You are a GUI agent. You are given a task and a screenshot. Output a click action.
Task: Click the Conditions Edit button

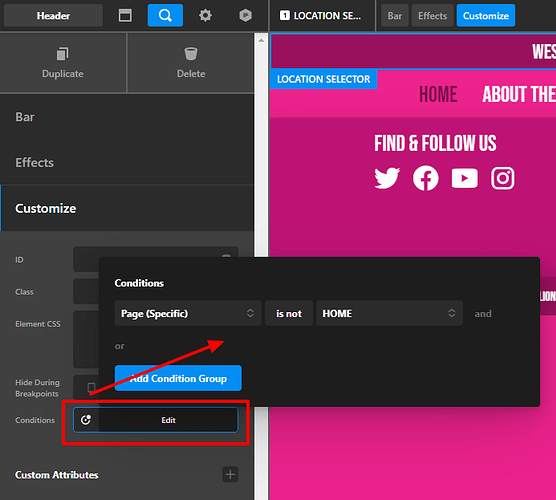[x=156, y=420]
